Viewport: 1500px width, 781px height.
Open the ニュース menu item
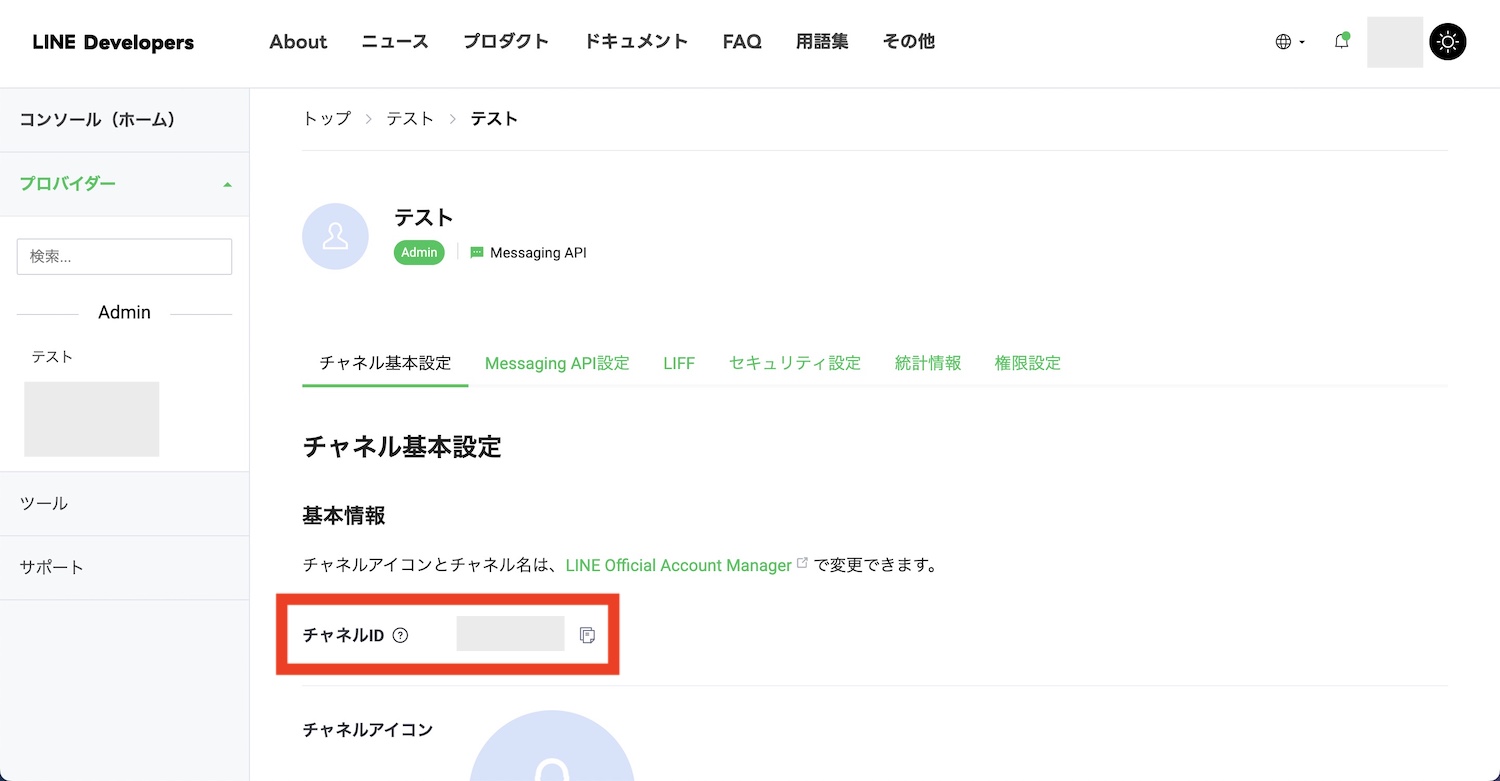(x=395, y=42)
